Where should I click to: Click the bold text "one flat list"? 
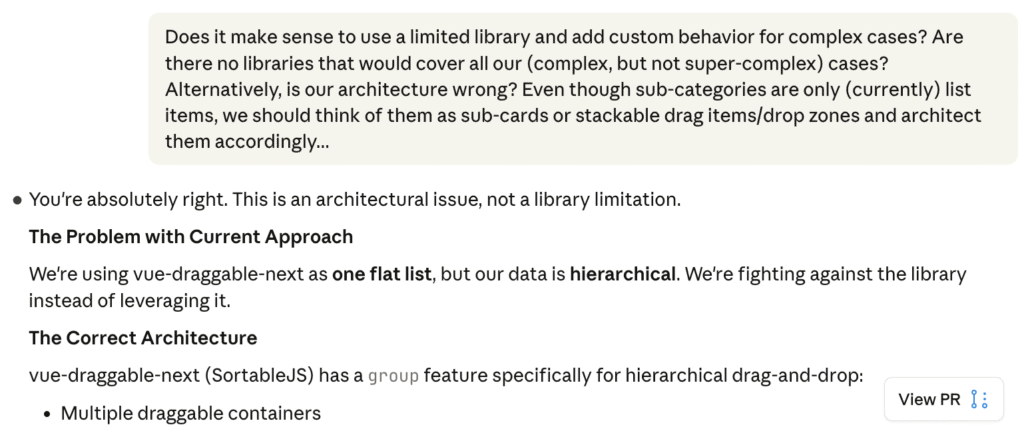pyautogui.click(x=381, y=274)
